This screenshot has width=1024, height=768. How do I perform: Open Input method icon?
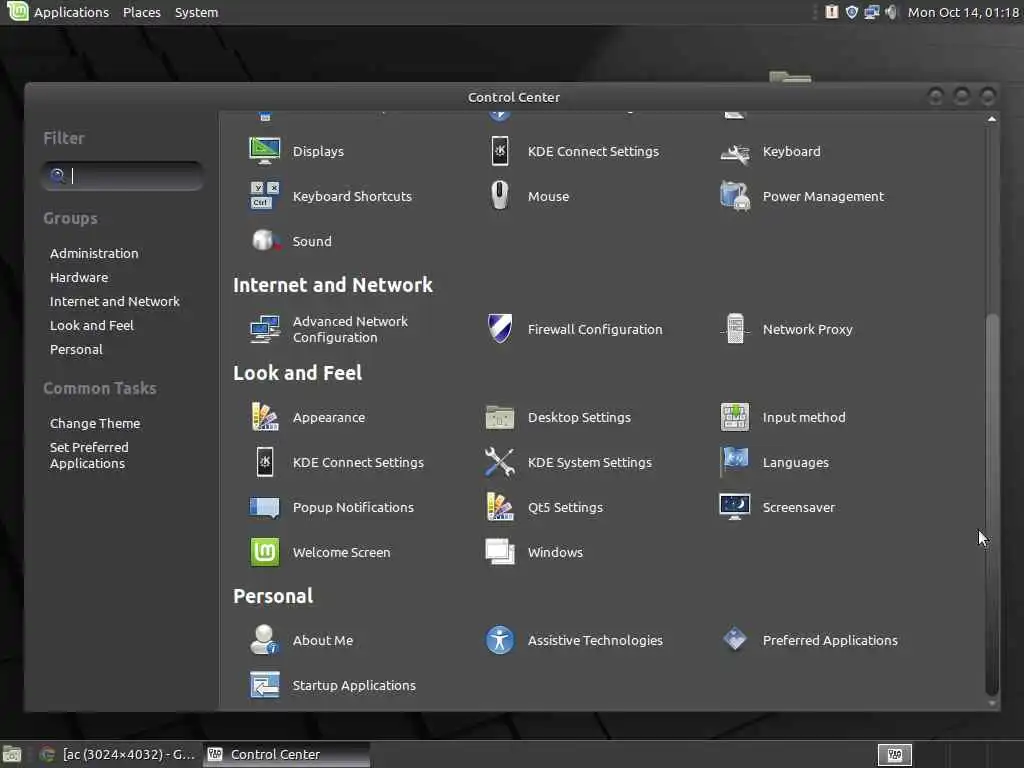click(x=735, y=417)
